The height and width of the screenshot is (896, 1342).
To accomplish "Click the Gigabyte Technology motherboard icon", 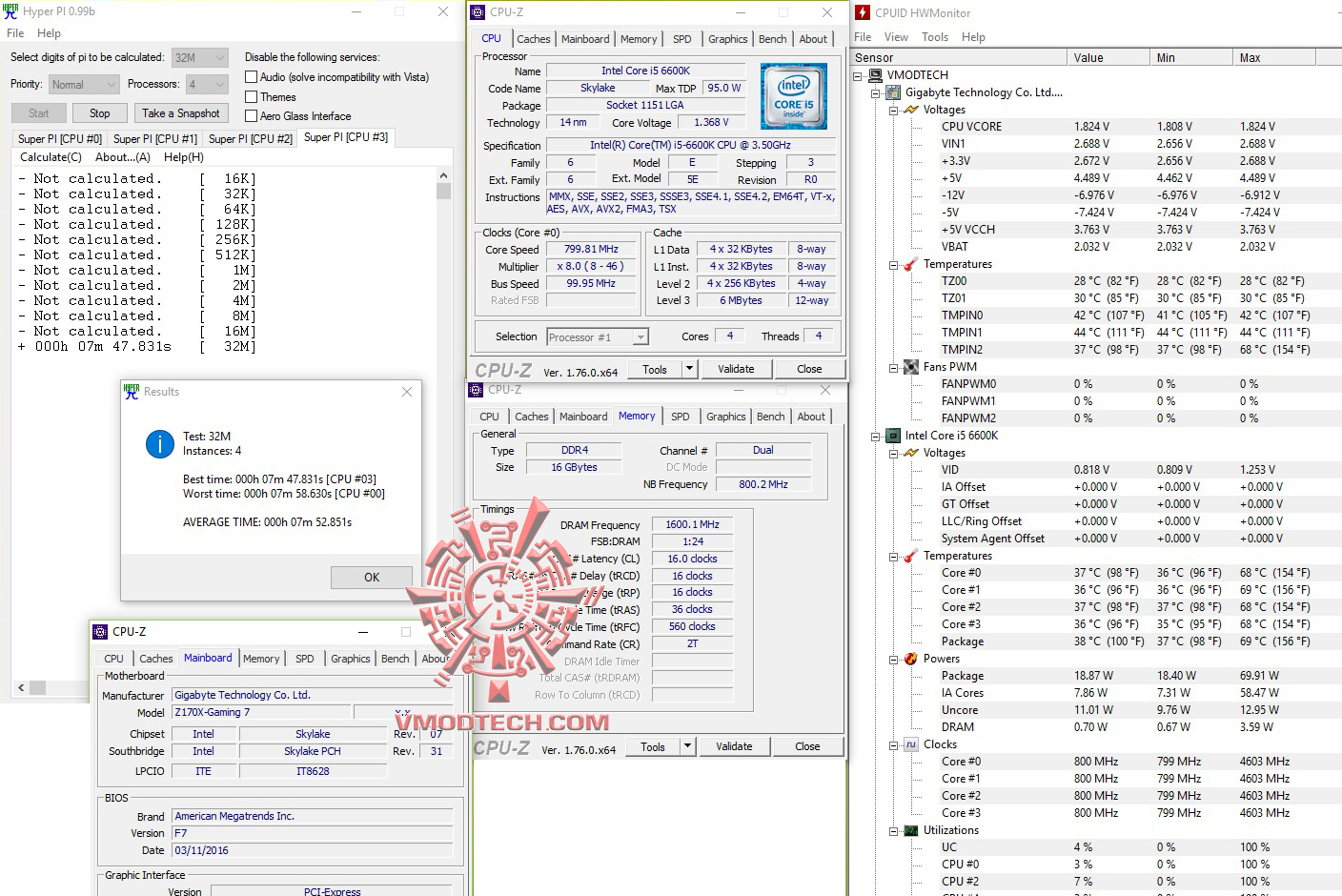I will point(893,92).
